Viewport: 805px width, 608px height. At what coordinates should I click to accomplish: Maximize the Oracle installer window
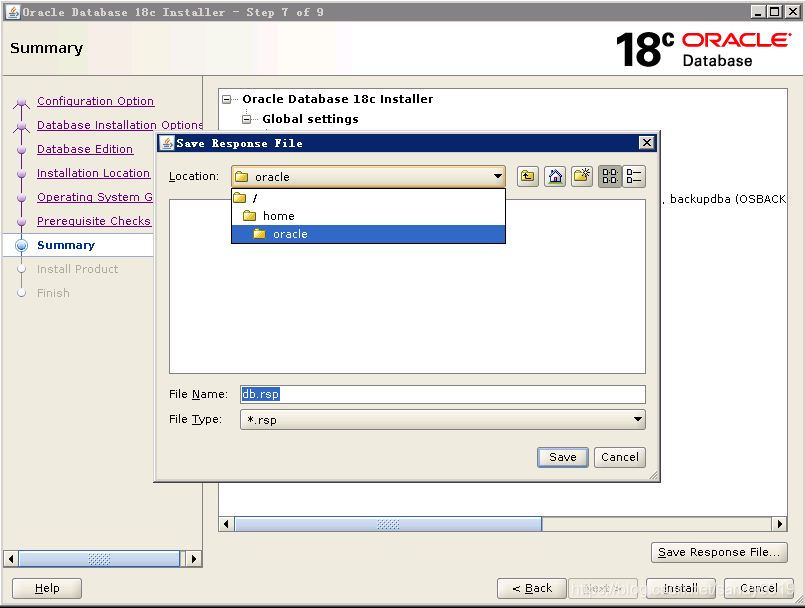[775, 11]
